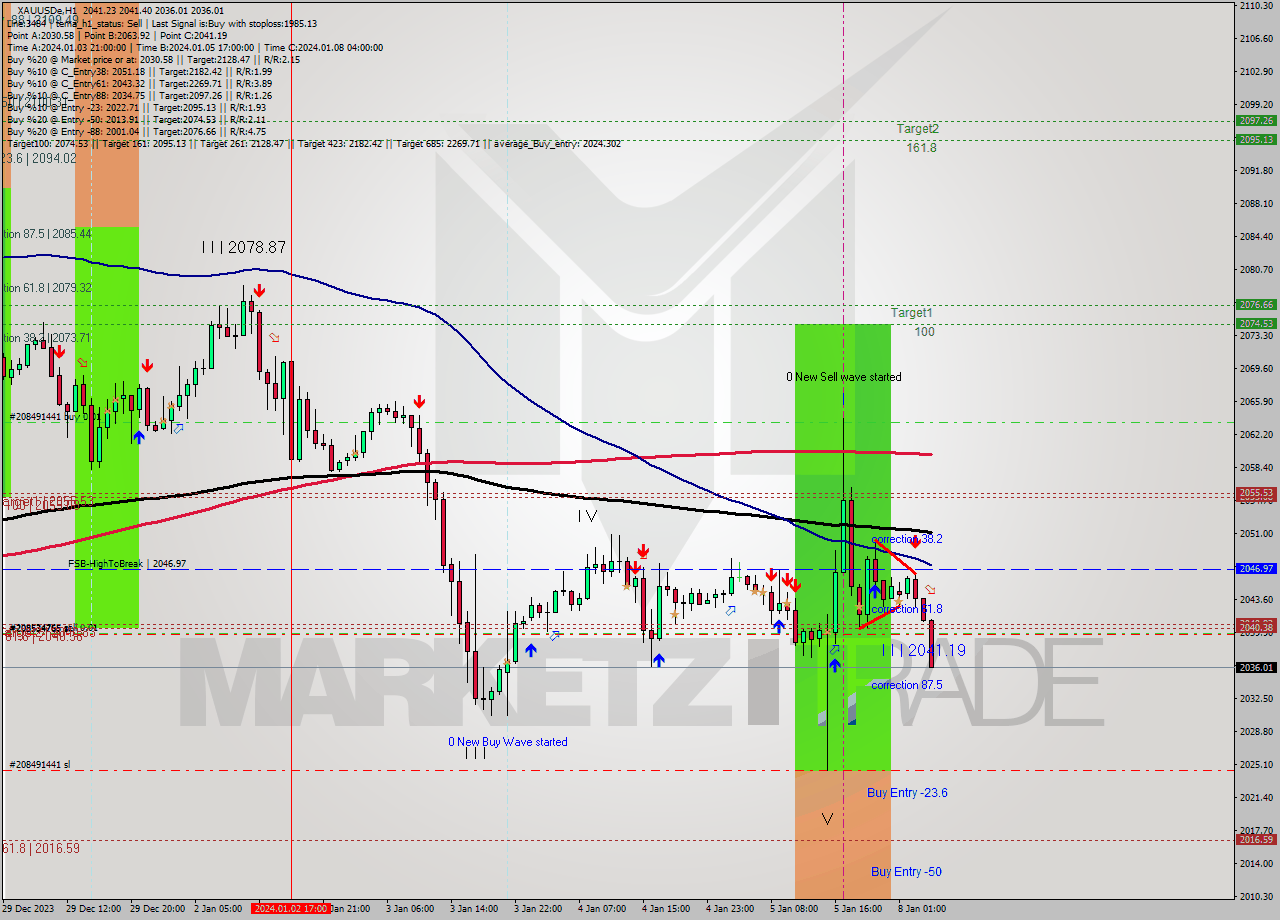Click the 'average_Buy_entry: 2024.302' text
This screenshot has height=920, width=1280.
tap(557, 143)
